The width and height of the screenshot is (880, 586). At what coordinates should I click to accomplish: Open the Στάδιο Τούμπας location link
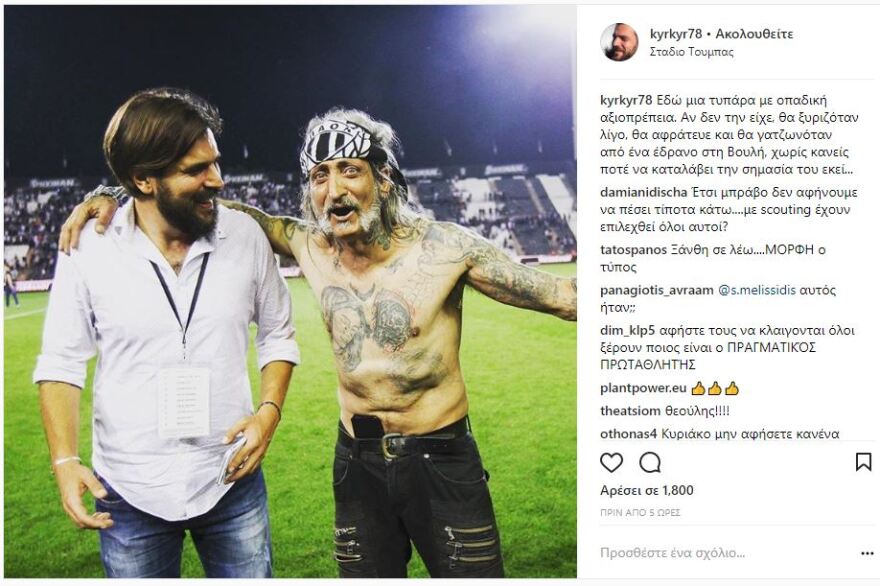pyautogui.click(x=691, y=51)
